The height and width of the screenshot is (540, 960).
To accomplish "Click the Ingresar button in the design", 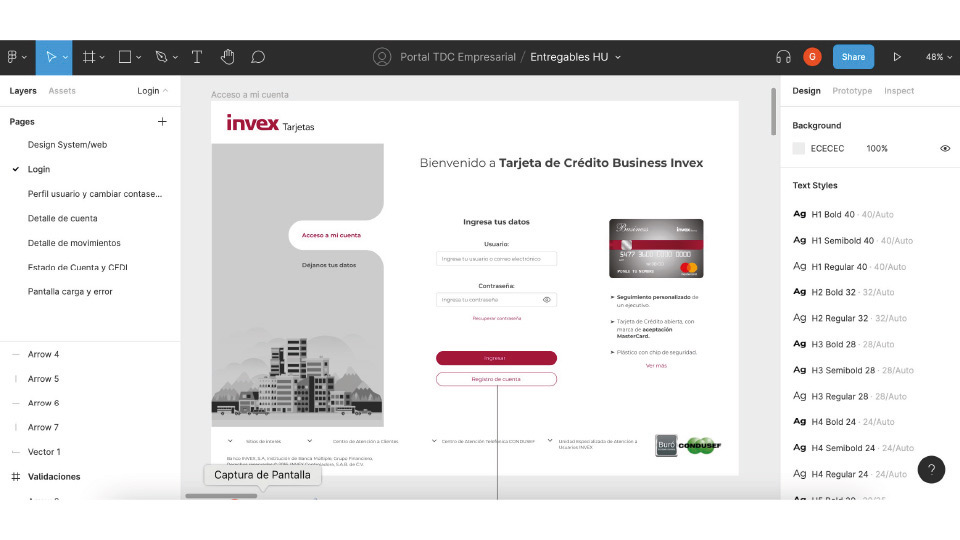I will 497,358.
